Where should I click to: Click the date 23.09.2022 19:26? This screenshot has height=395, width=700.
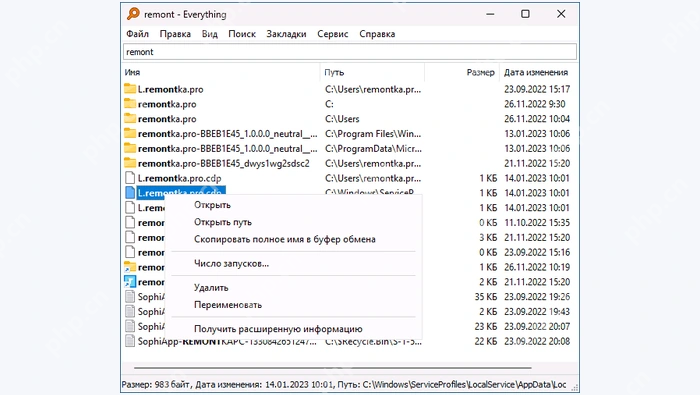click(537, 297)
